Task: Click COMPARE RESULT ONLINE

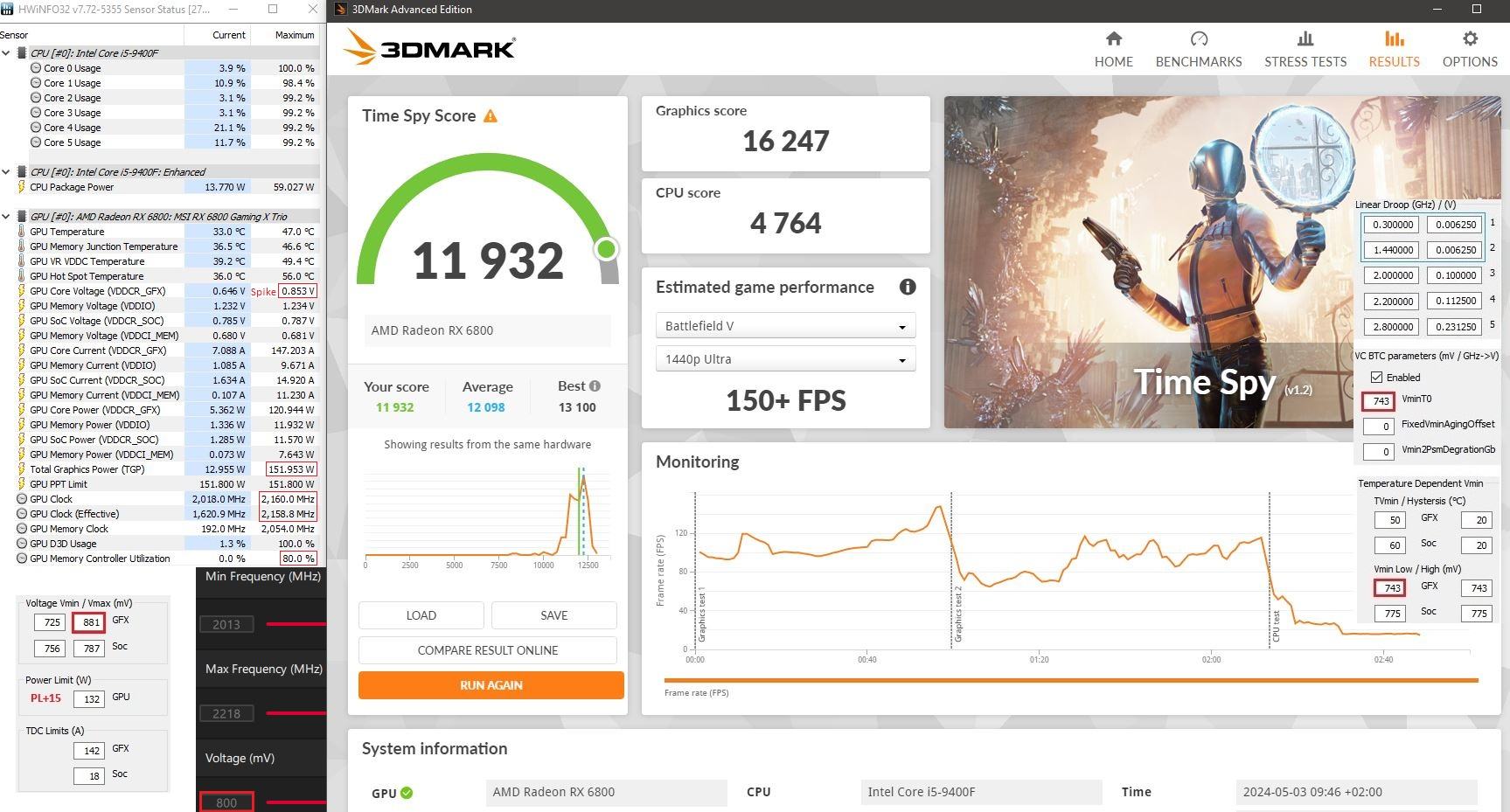Action: [488, 650]
